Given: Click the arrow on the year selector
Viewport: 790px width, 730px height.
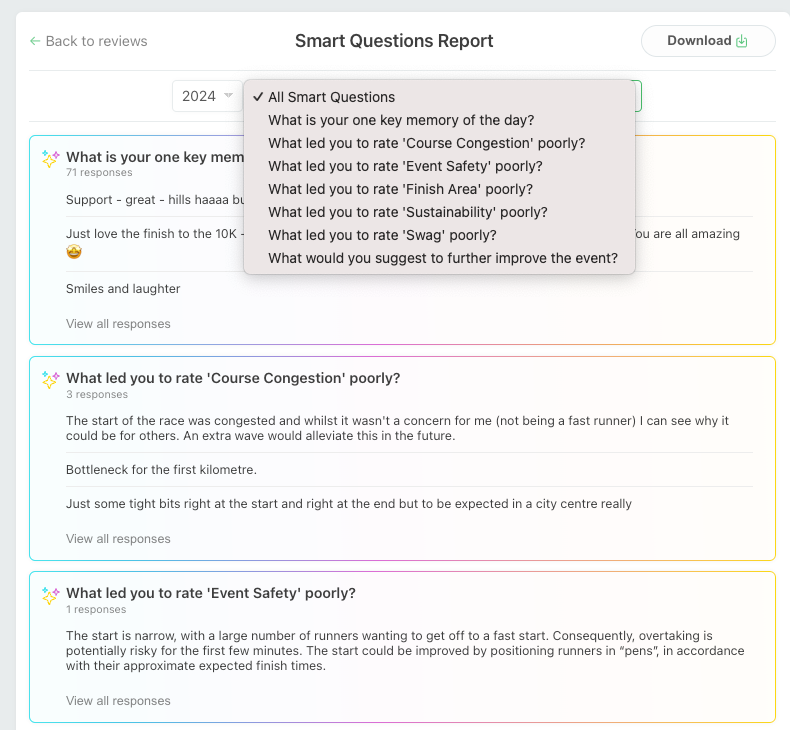Looking at the screenshot, I should point(228,95).
